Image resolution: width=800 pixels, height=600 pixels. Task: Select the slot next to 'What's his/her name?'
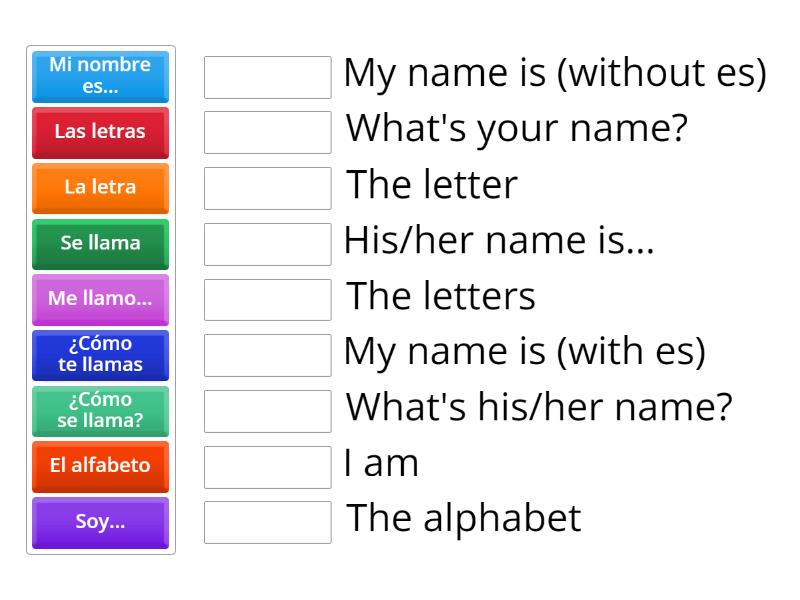[x=268, y=411]
